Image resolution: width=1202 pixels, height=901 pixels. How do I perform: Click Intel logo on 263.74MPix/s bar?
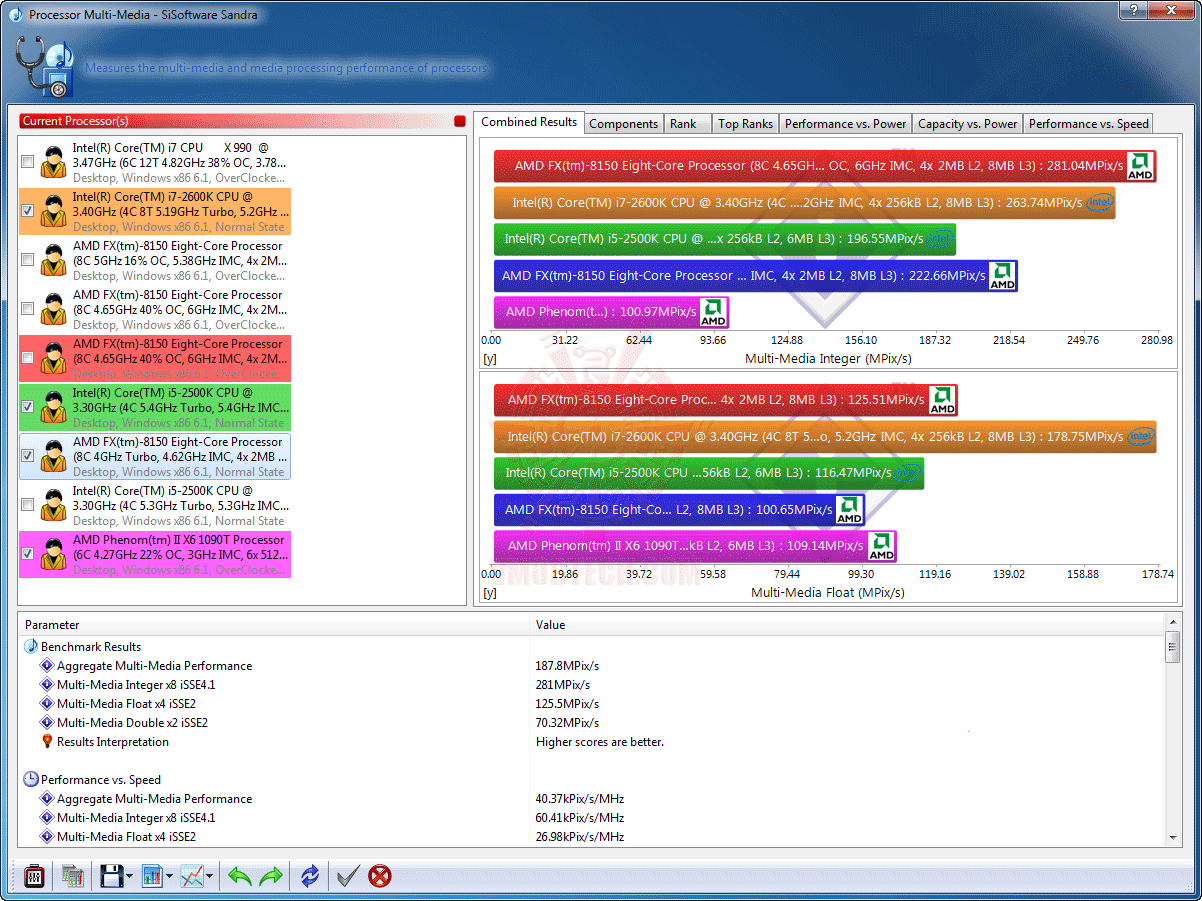[x=1100, y=203]
